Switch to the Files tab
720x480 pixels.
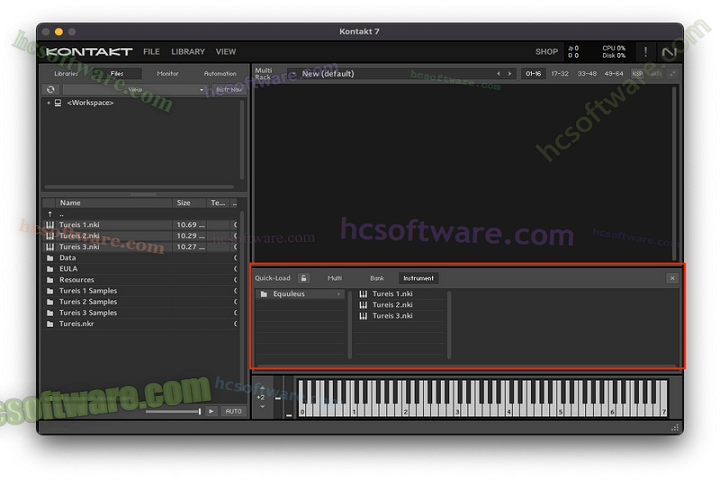click(117, 73)
